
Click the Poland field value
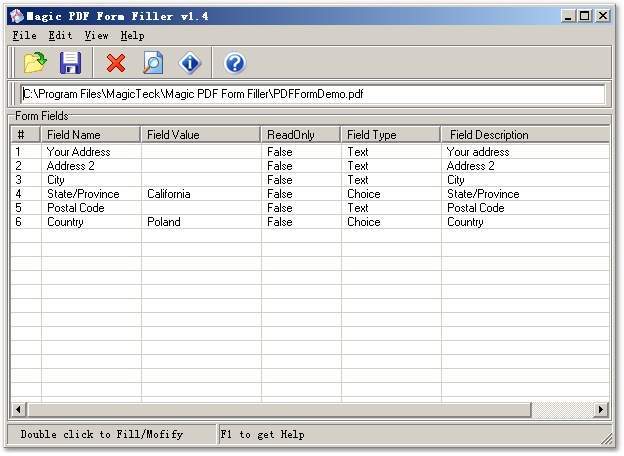(x=164, y=222)
